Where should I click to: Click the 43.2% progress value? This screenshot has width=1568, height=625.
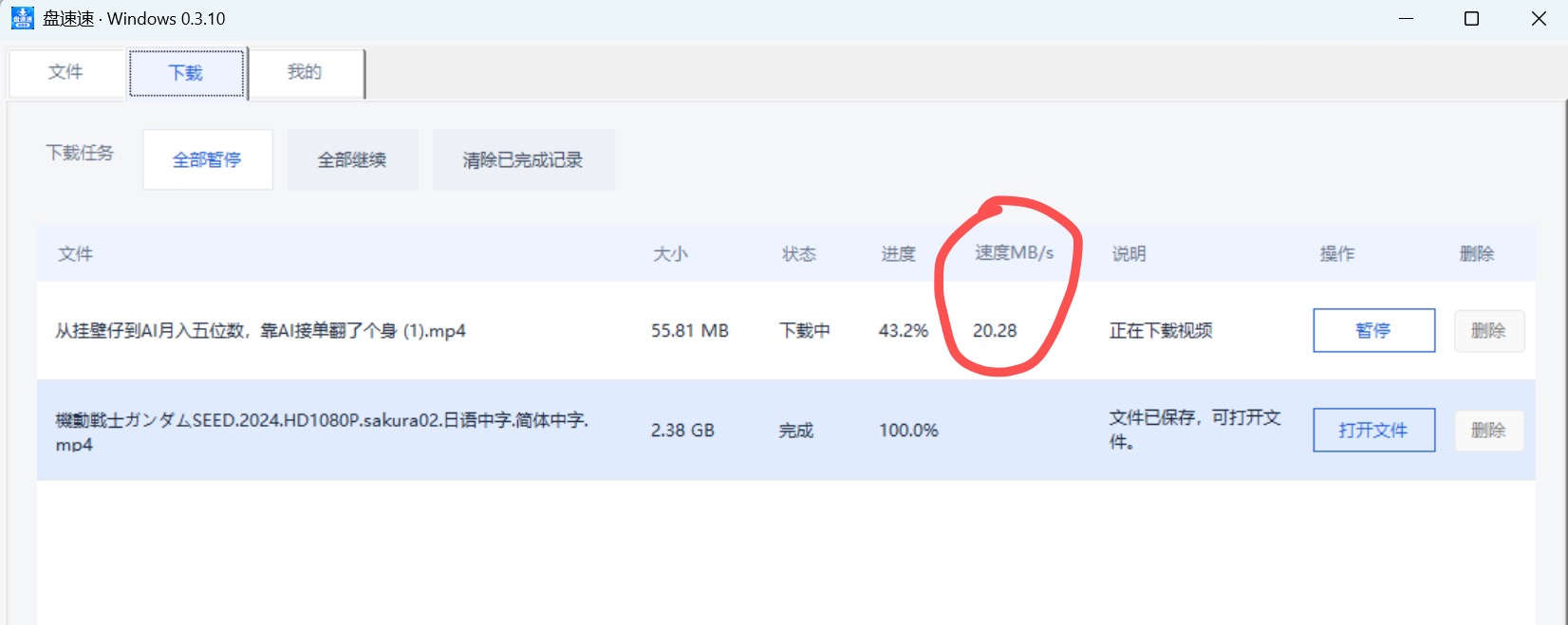[904, 330]
